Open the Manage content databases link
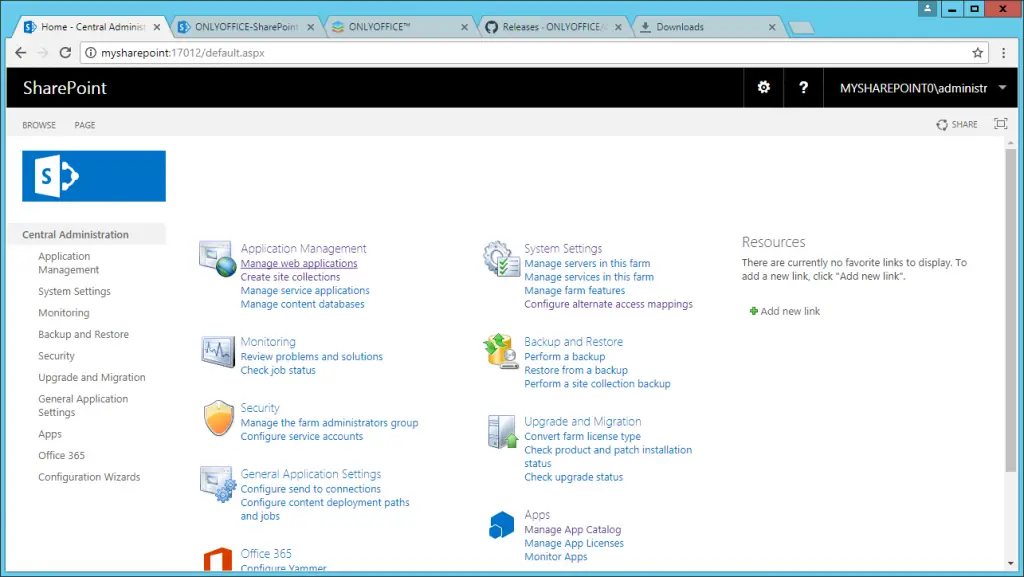Screen dimensions: 1024x577 pos(302,304)
